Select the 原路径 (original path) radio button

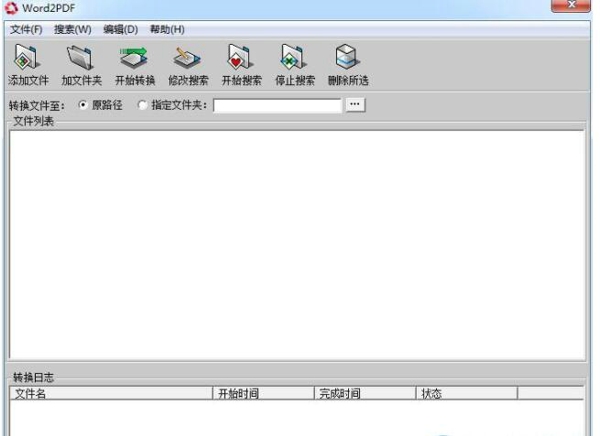[82, 105]
